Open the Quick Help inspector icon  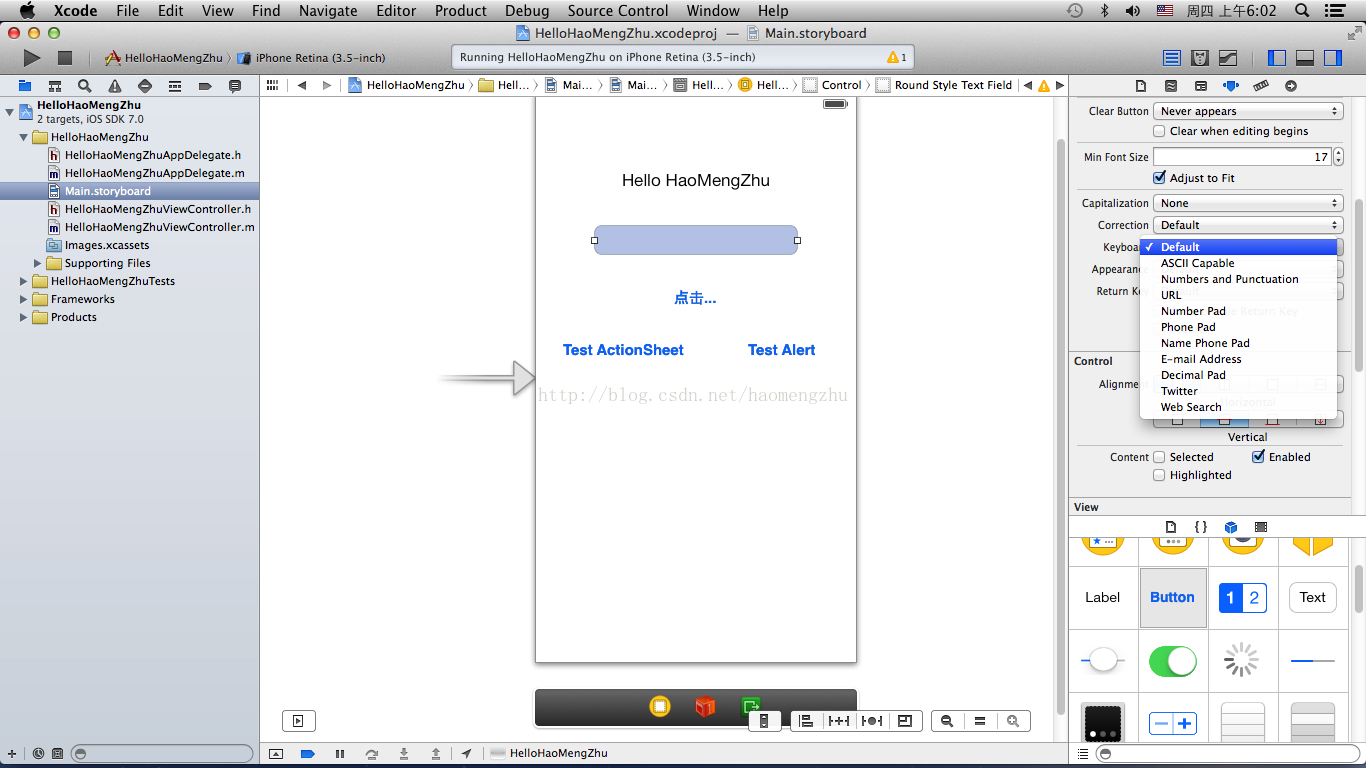click(x=1170, y=86)
